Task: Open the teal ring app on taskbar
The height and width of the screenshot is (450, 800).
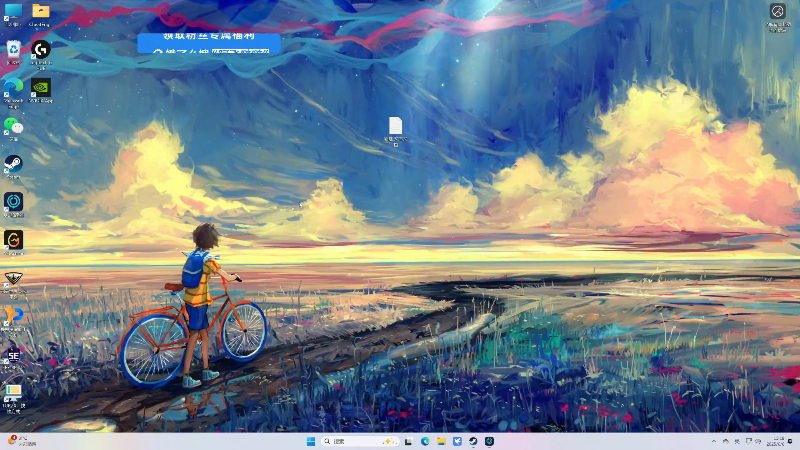Action: coord(489,441)
